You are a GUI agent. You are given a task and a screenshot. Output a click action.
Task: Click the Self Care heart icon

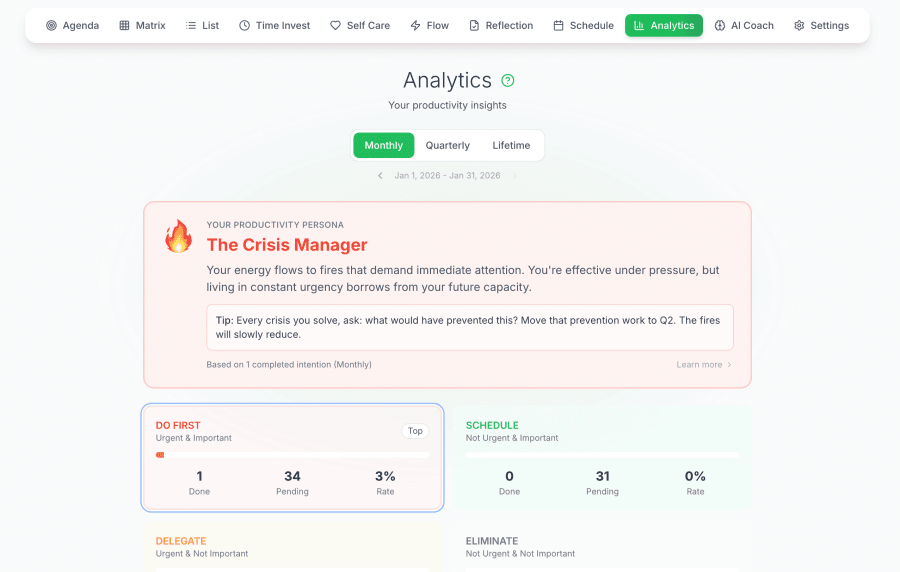point(335,25)
